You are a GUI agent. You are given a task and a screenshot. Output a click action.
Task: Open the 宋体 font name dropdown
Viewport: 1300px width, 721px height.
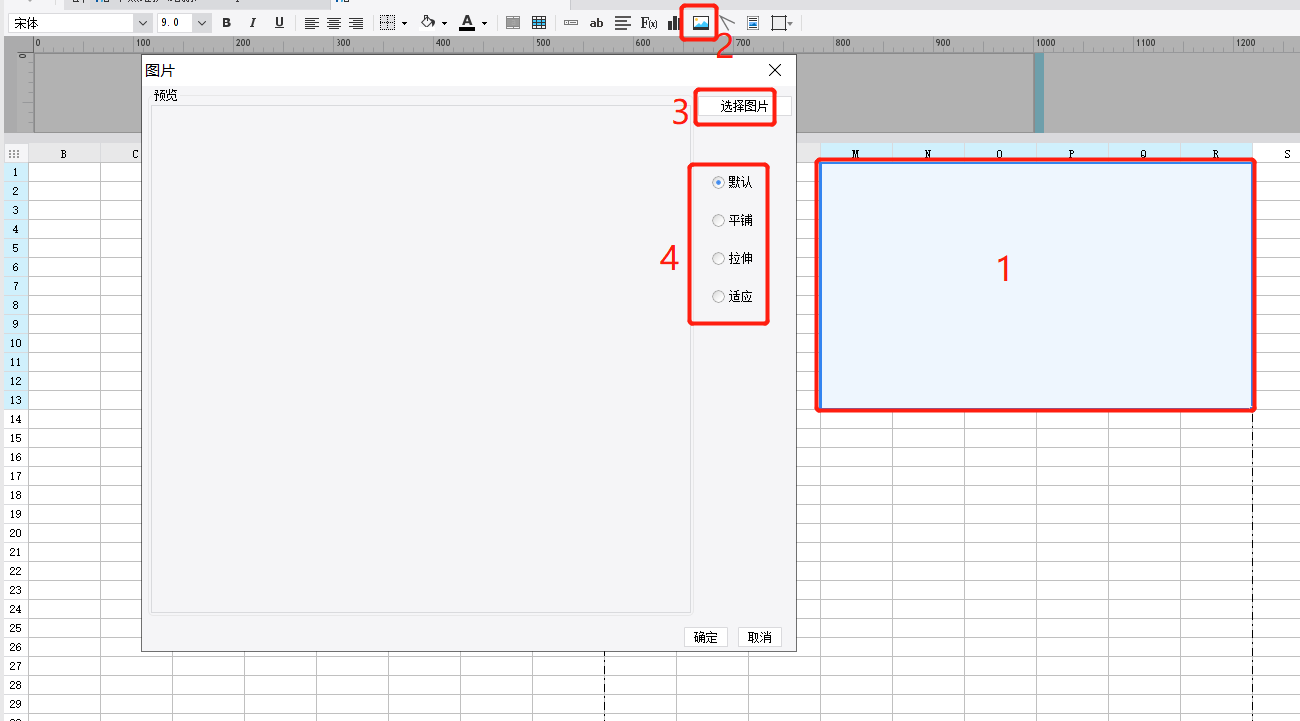[141, 23]
